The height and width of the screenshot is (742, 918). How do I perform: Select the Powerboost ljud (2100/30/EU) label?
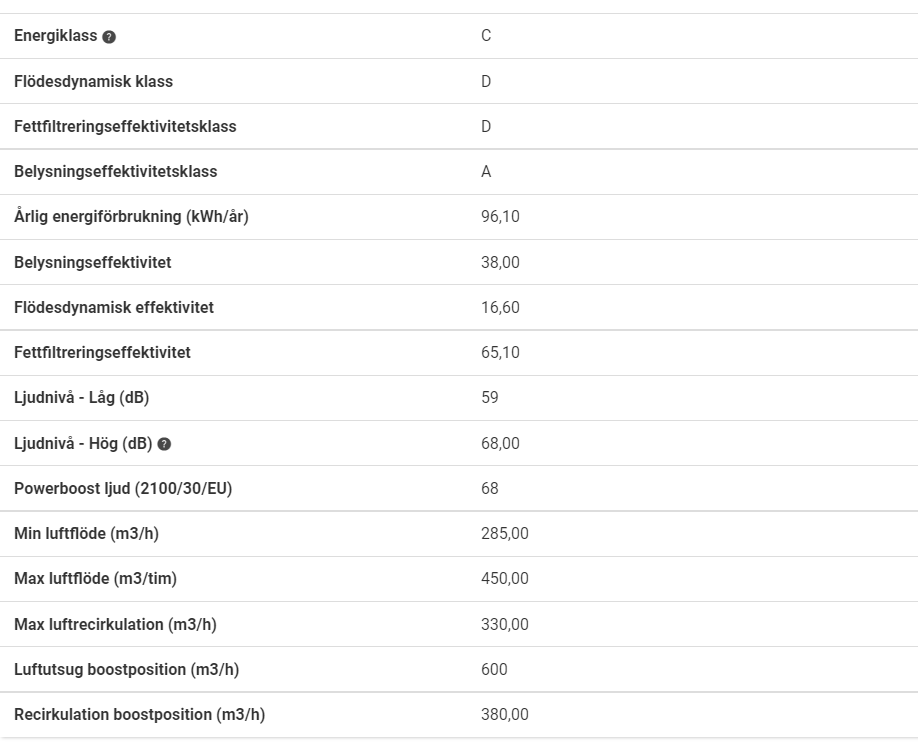(x=123, y=488)
